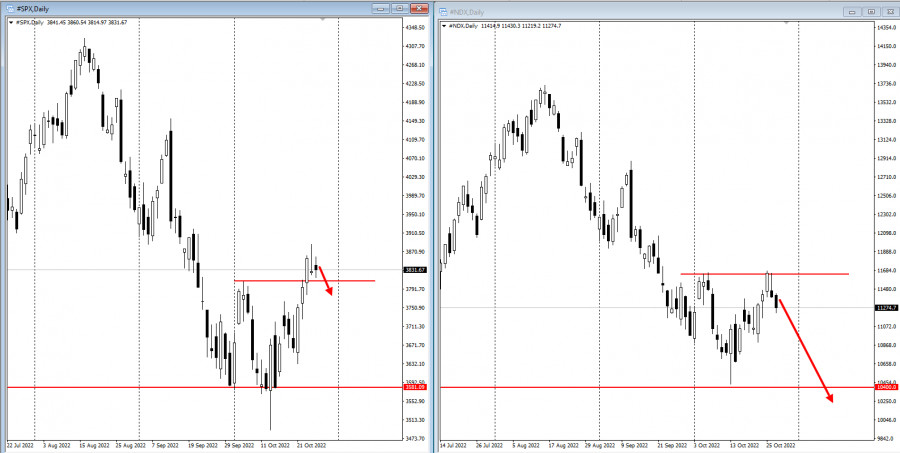Click the 3473.70 price on SPX scale
The height and width of the screenshot is (453, 900).
pos(417,439)
